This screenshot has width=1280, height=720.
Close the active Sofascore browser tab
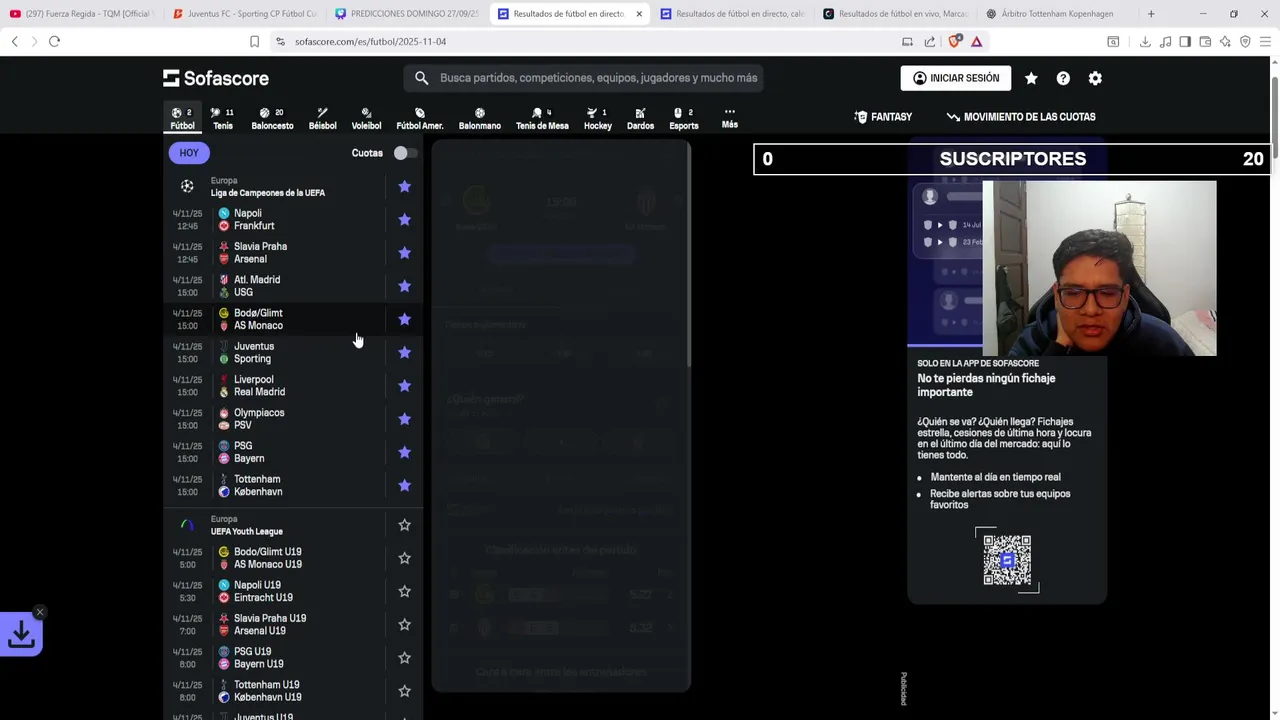(x=639, y=14)
